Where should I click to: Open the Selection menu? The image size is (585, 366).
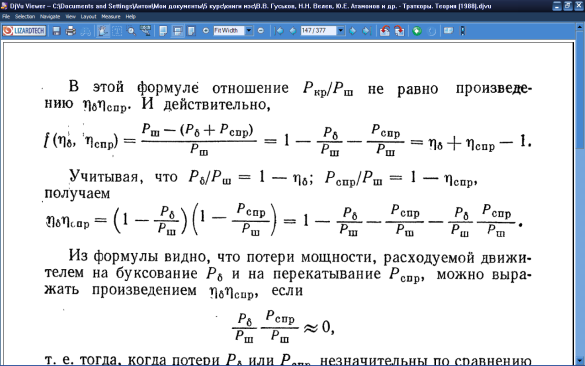click(25, 16)
